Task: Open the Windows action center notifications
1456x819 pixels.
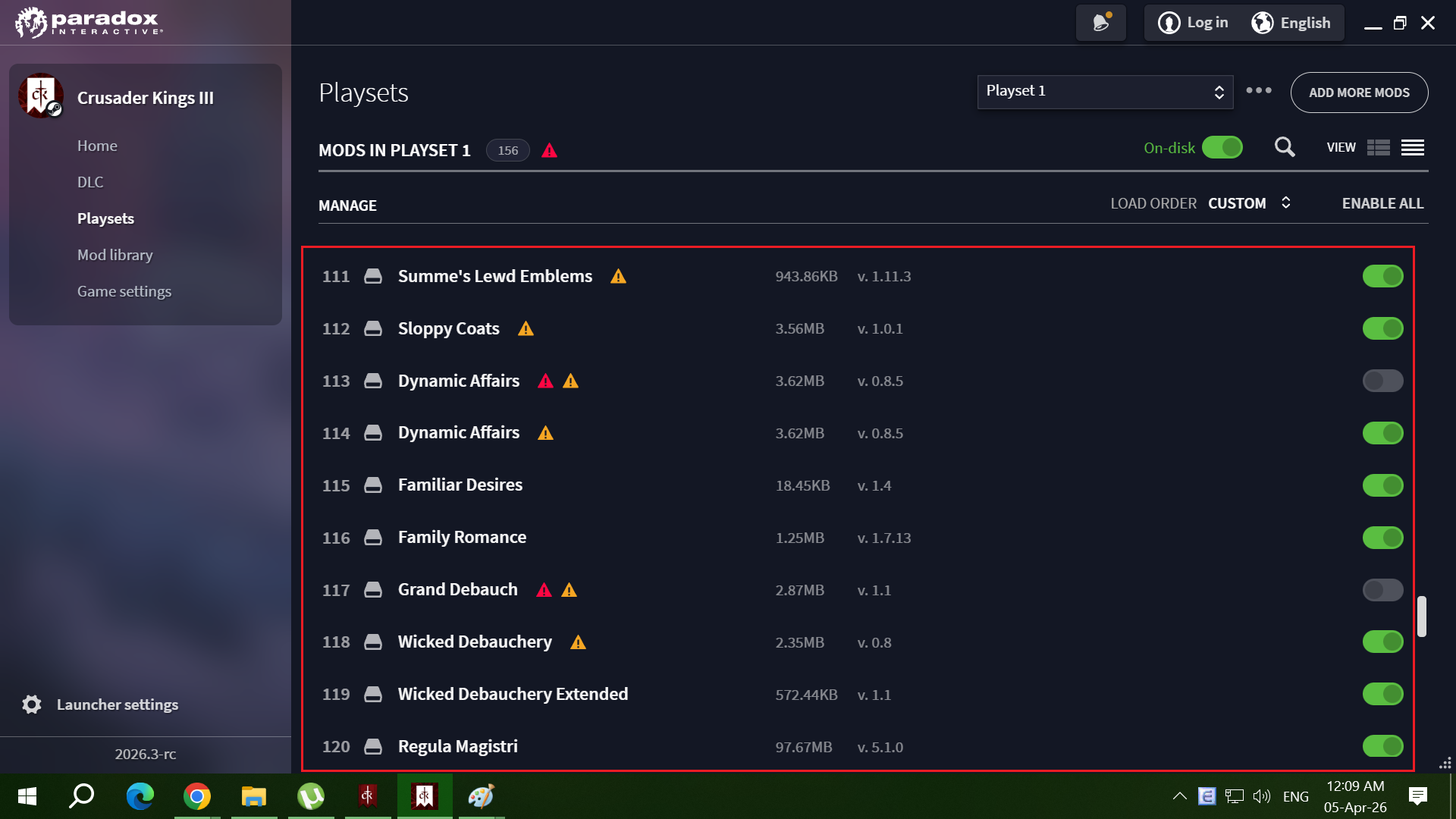Action: (1417, 796)
